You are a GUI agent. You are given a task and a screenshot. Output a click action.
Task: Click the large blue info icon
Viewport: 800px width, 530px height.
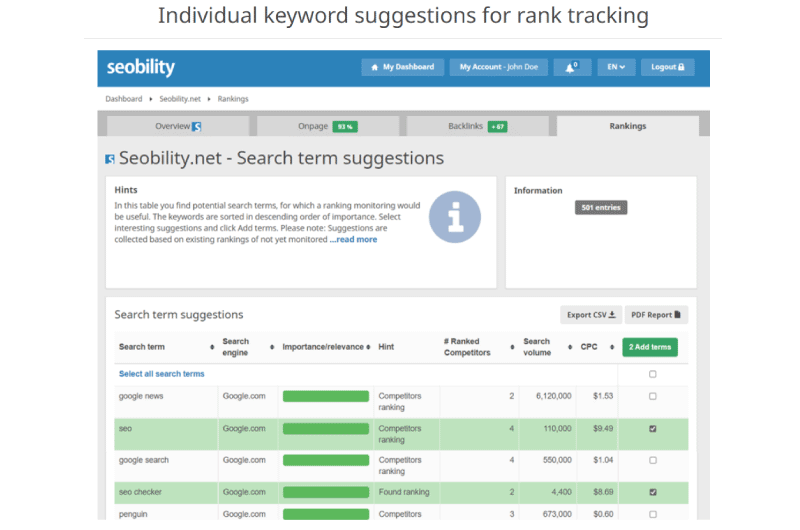(x=455, y=217)
